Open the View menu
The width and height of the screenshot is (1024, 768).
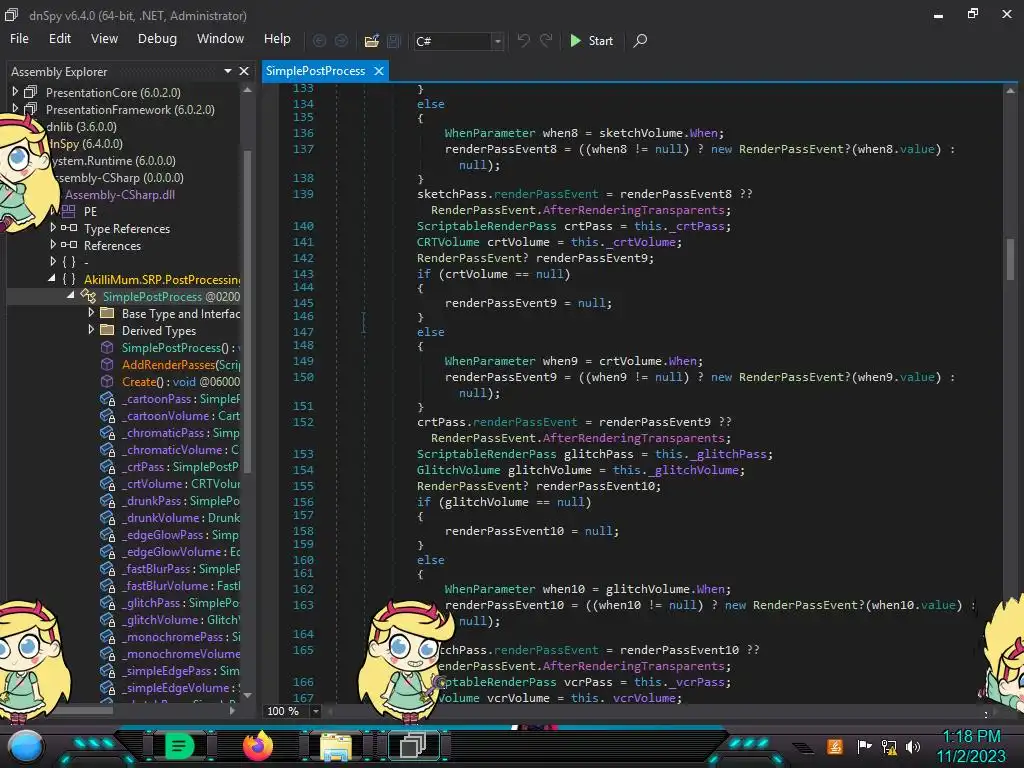click(x=104, y=39)
